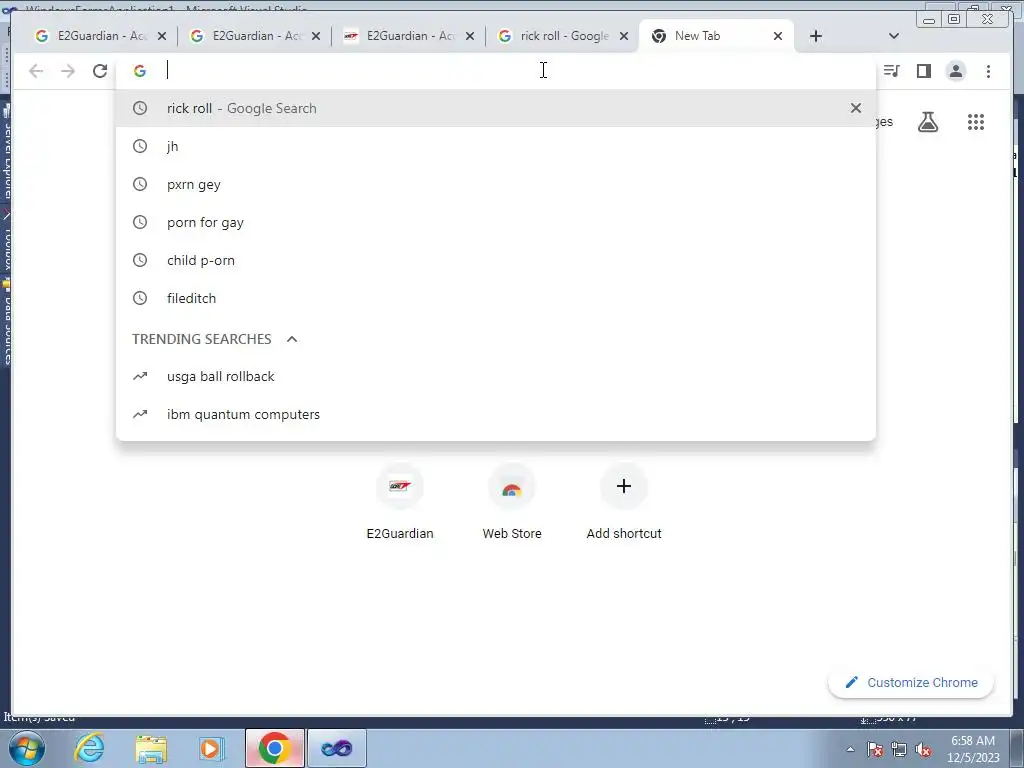Remove the rick roll suggestion with X
The image size is (1024, 768).
click(x=856, y=108)
